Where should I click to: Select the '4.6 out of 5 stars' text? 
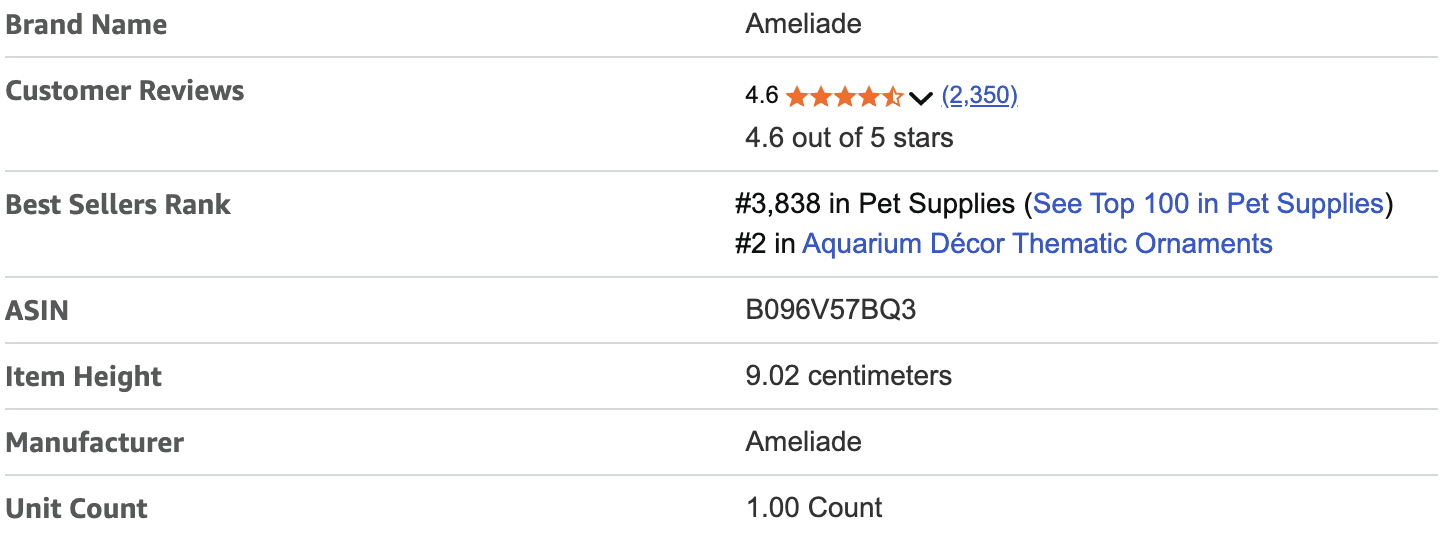849,137
